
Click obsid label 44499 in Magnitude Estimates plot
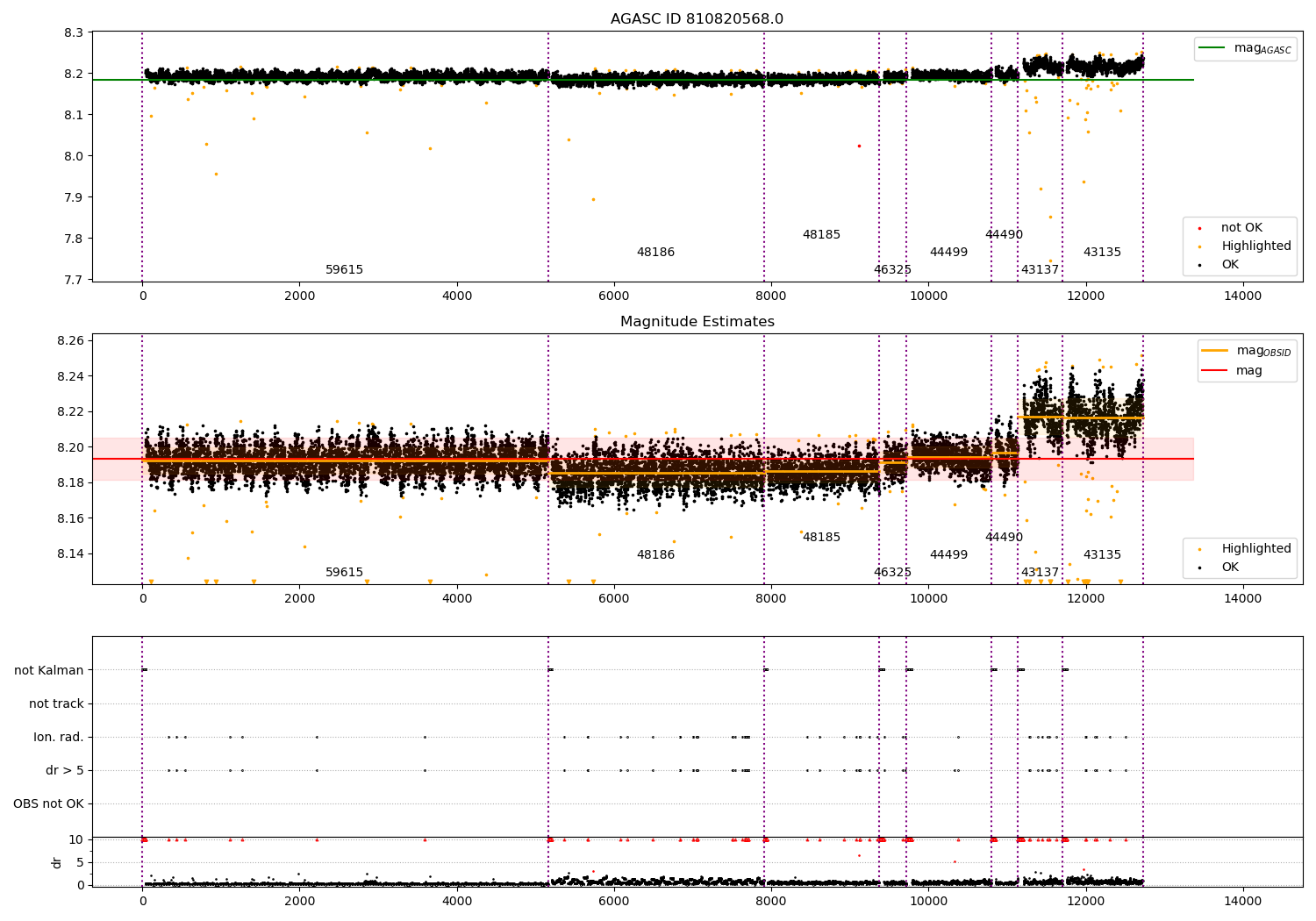click(948, 554)
